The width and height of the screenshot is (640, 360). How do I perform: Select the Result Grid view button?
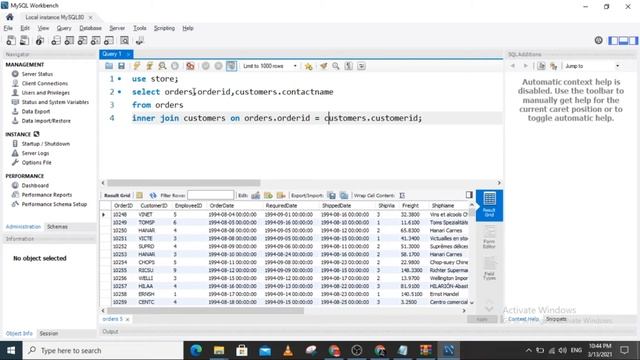(x=489, y=205)
